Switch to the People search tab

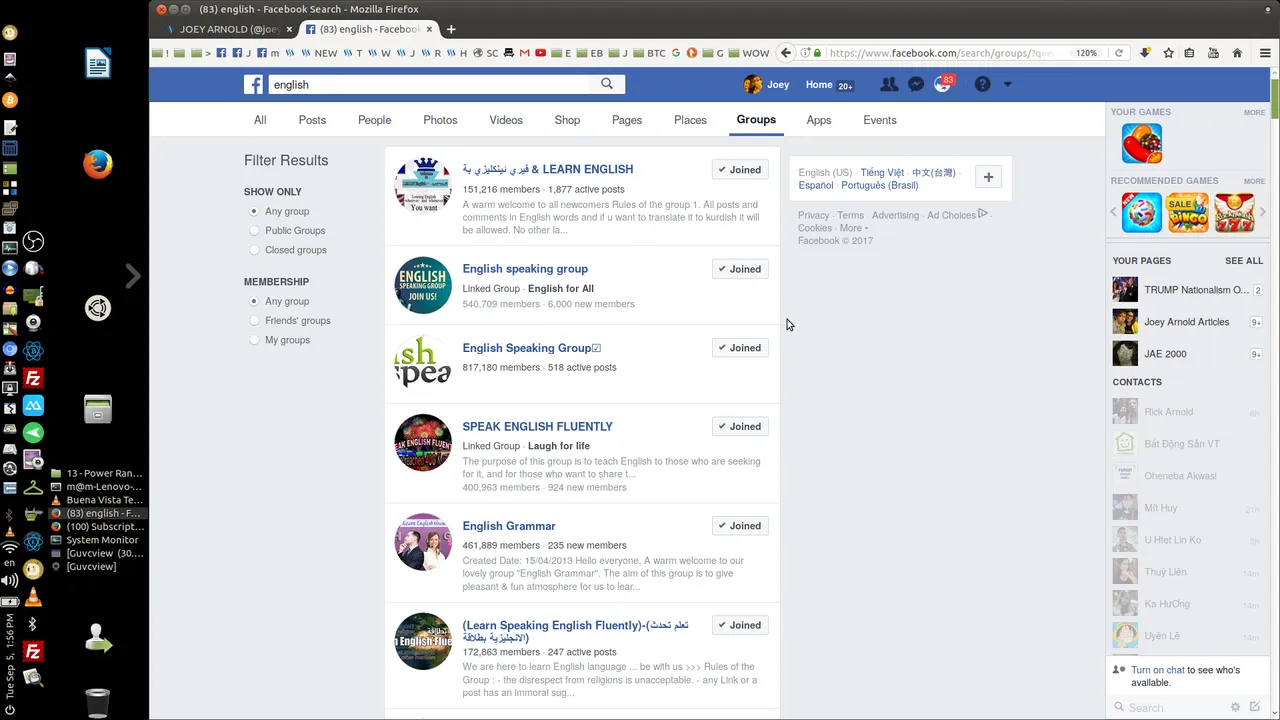pyautogui.click(x=374, y=120)
